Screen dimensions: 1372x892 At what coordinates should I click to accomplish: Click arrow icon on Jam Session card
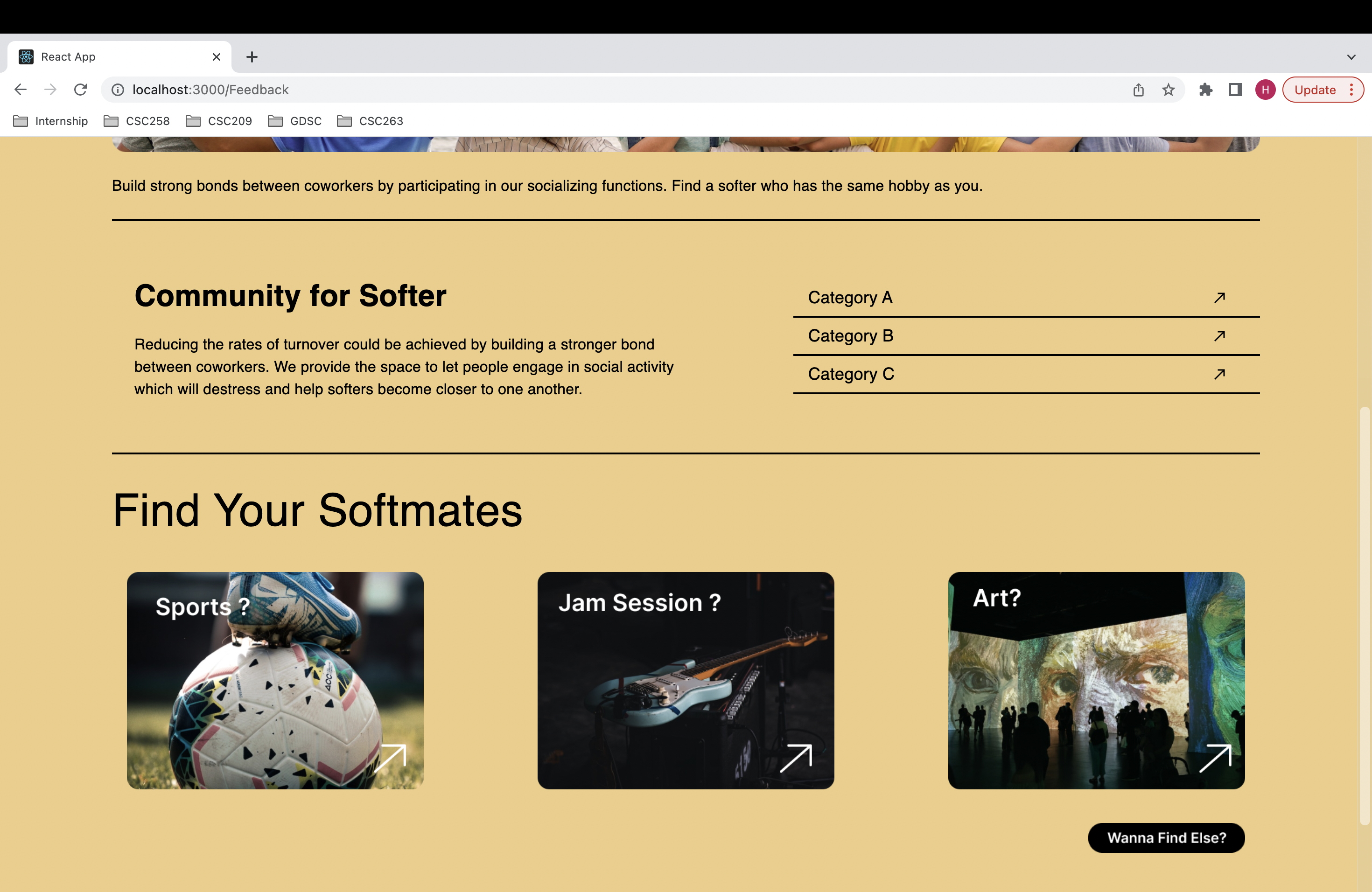(x=796, y=758)
